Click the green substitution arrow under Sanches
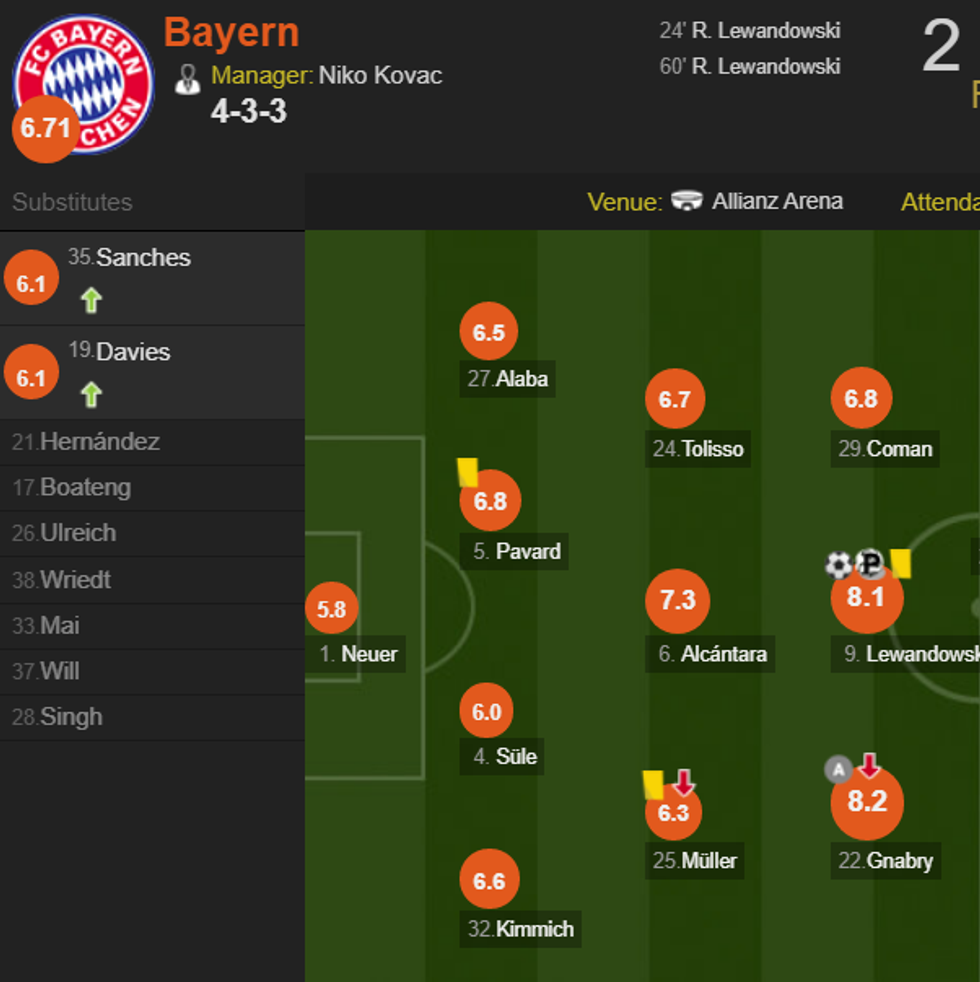The image size is (980, 982). tap(91, 300)
